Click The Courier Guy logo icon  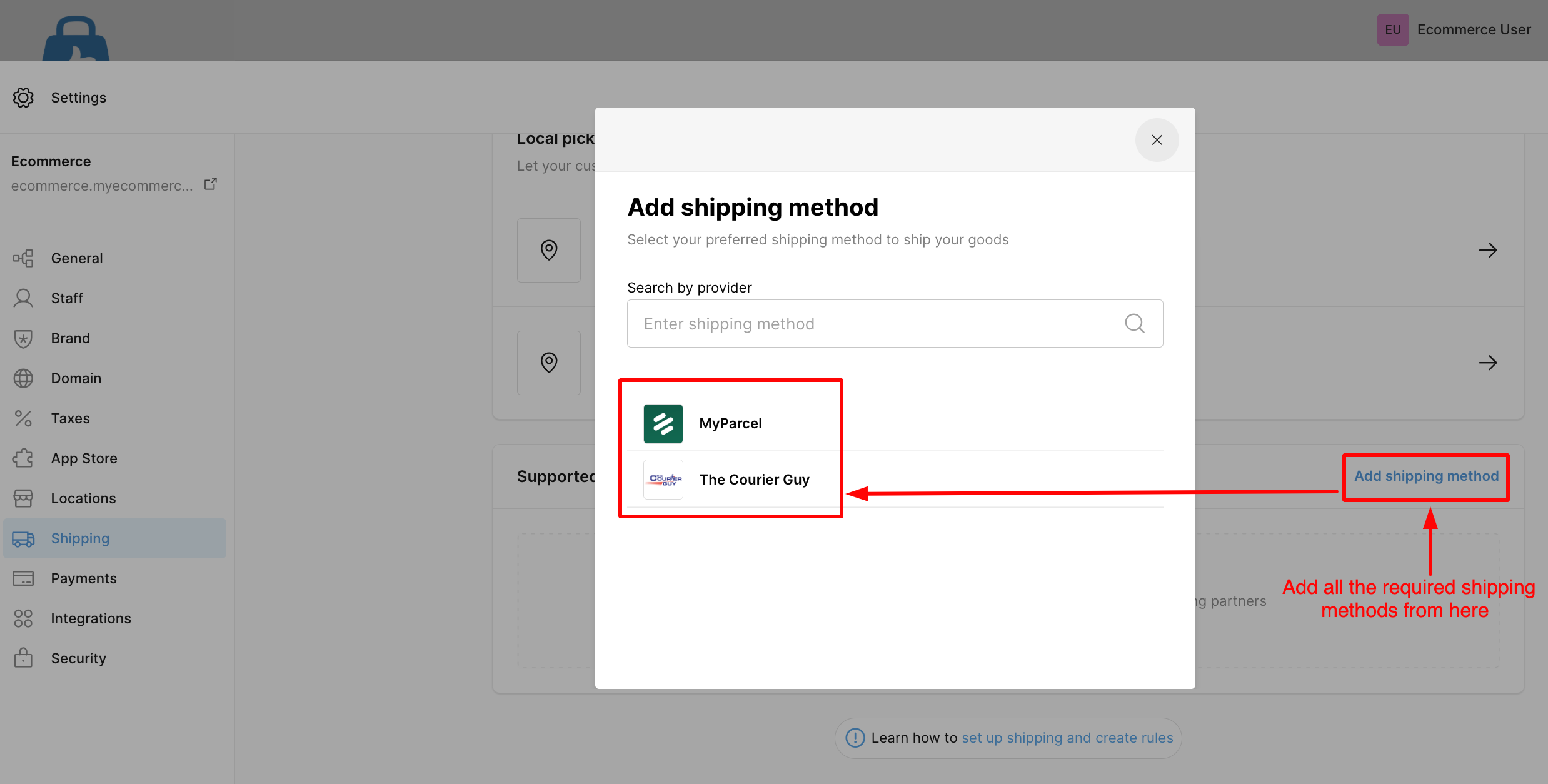tap(663, 480)
